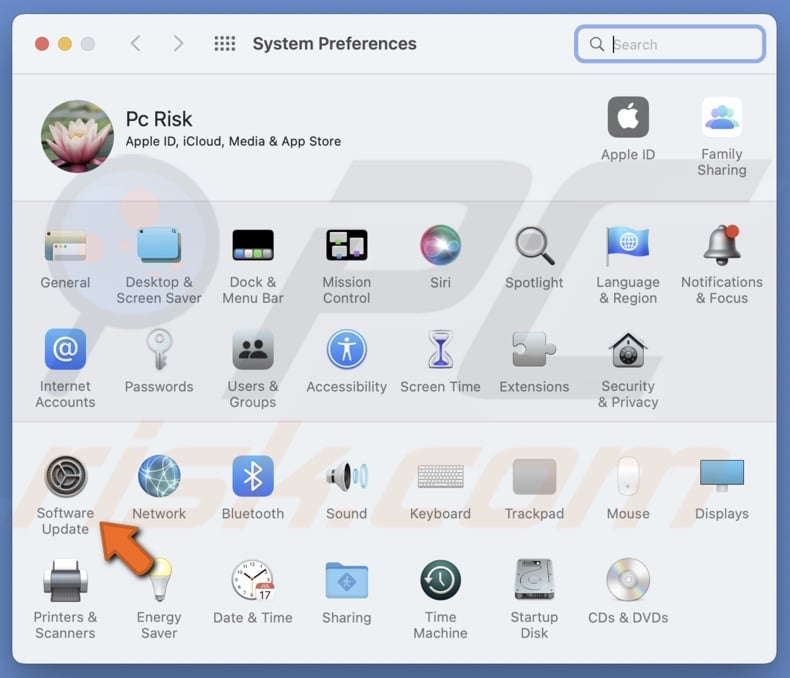Viewport: 790px width, 678px height.
Task: Open Internet Accounts pane
Action: pyautogui.click(x=65, y=349)
